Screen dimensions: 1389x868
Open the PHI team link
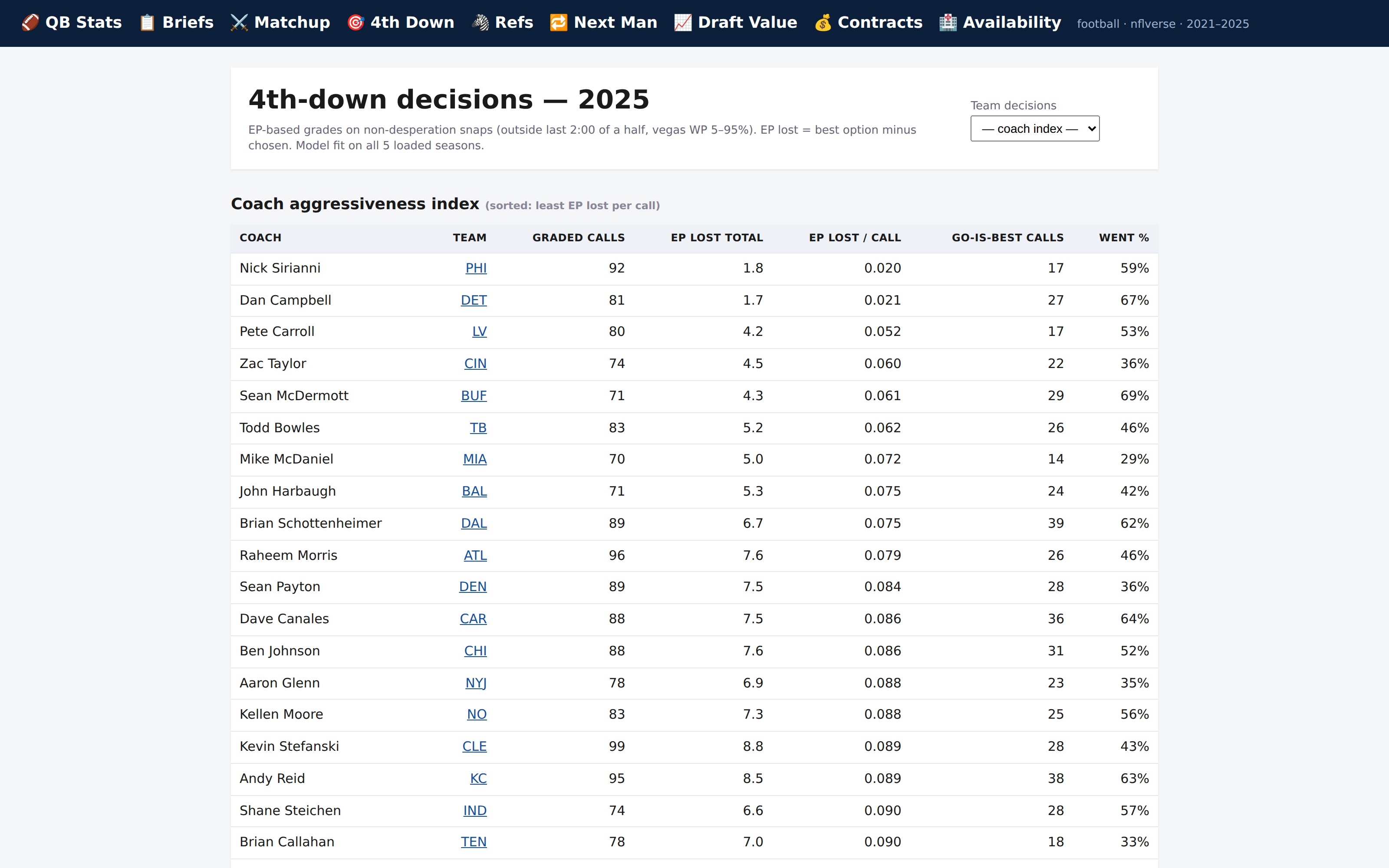click(x=476, y=268)
